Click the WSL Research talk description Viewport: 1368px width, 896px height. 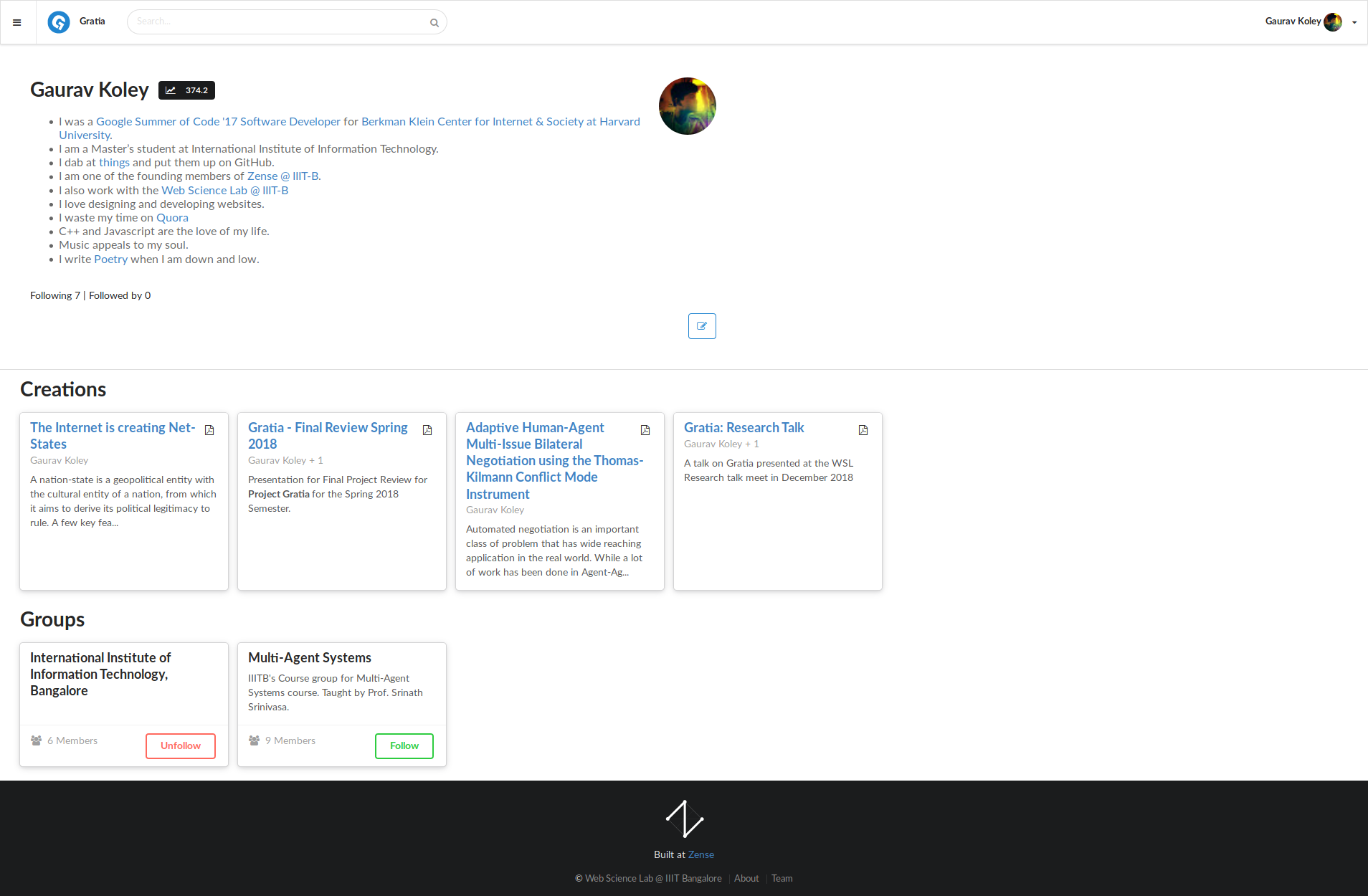[x=769, y=471]
